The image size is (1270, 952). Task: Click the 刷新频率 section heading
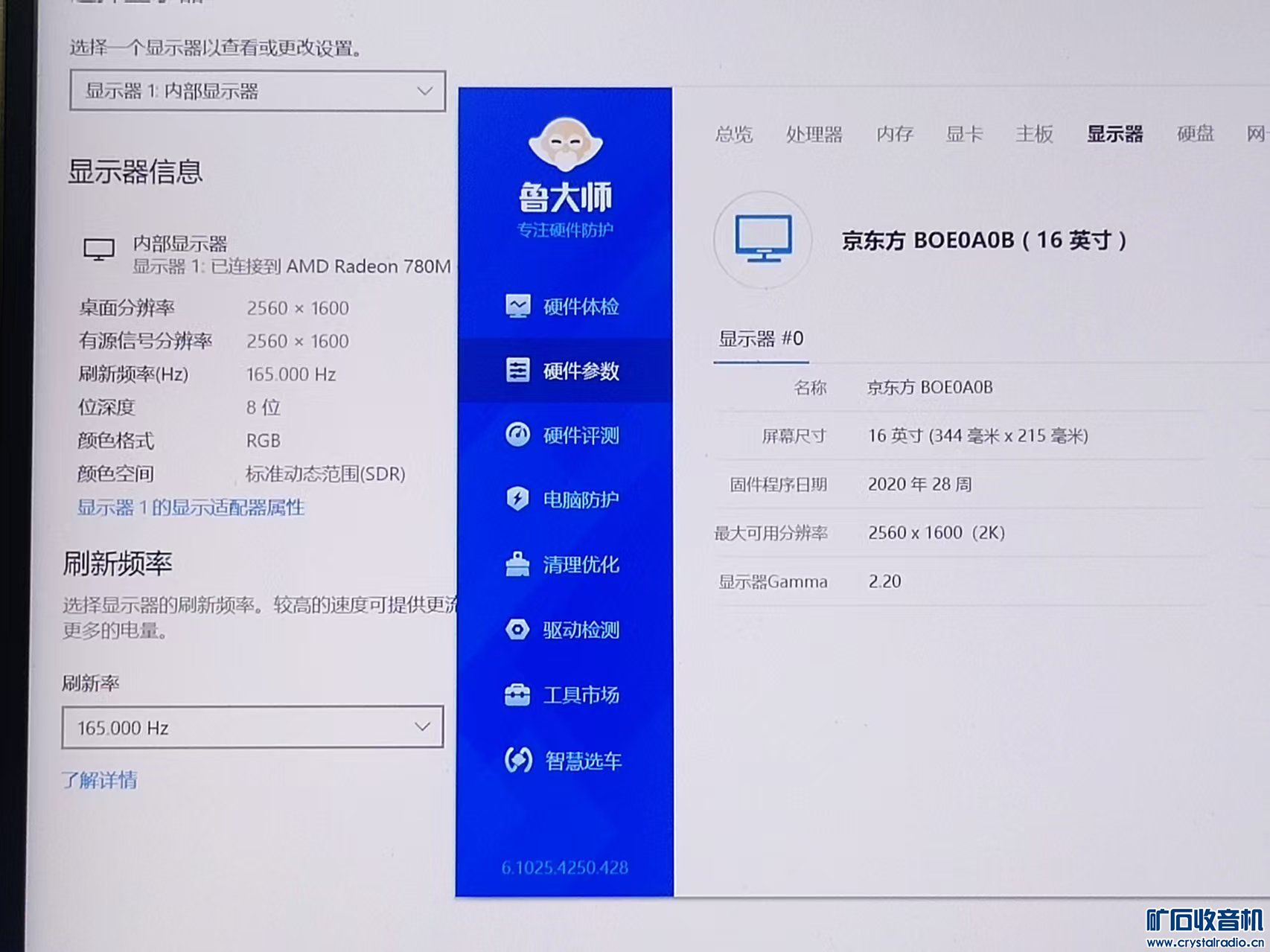[x=118, y=563]
